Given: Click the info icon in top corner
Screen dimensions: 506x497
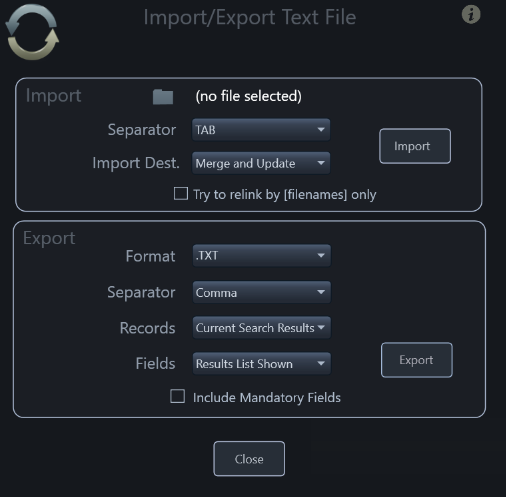Looking at the screenshot, I should point(471,15).
